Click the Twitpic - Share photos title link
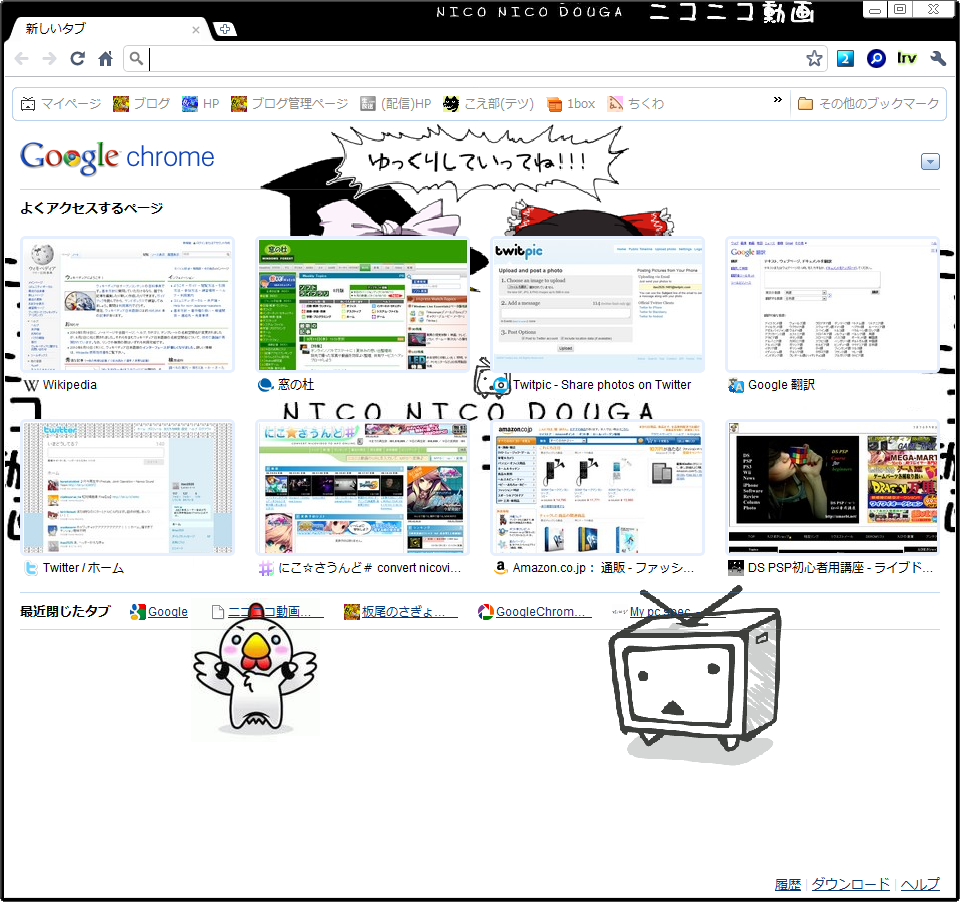Viewport: 960px width, 902px height. pos(602,385)
